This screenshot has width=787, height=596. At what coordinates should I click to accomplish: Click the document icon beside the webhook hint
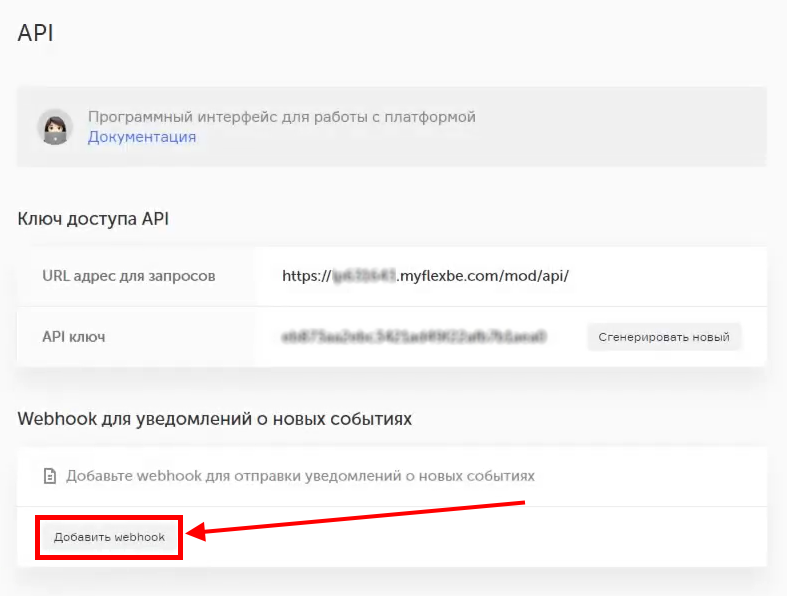(x=50, y=476)
